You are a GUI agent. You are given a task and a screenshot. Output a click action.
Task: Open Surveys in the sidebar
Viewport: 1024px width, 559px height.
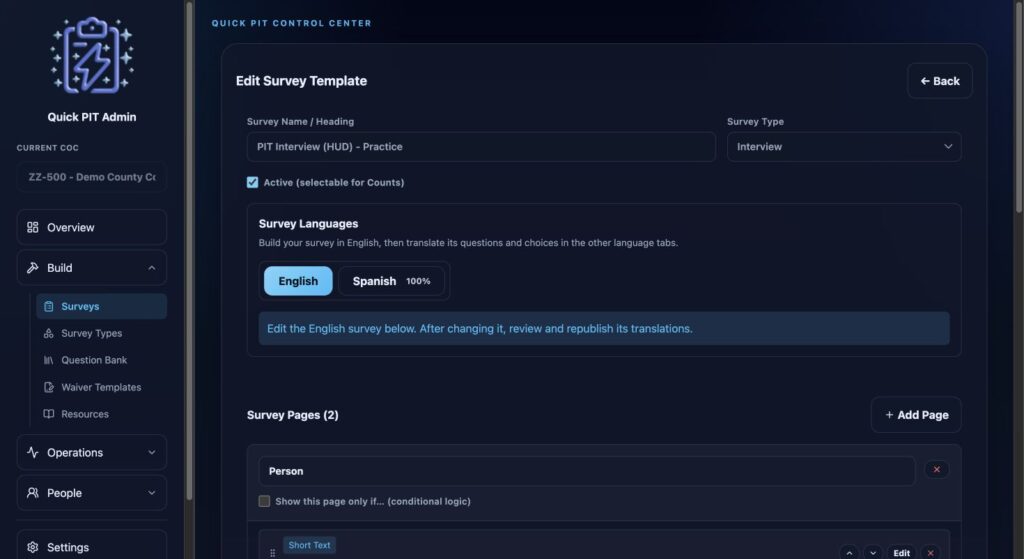coord(101,306)
